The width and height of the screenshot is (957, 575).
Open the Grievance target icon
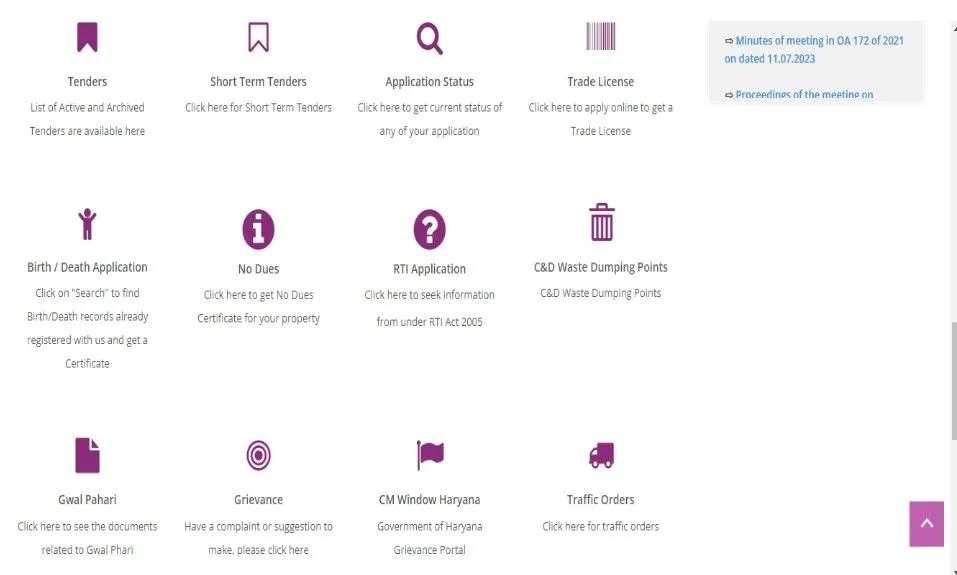pyautogui.click(x=258, y=455)
